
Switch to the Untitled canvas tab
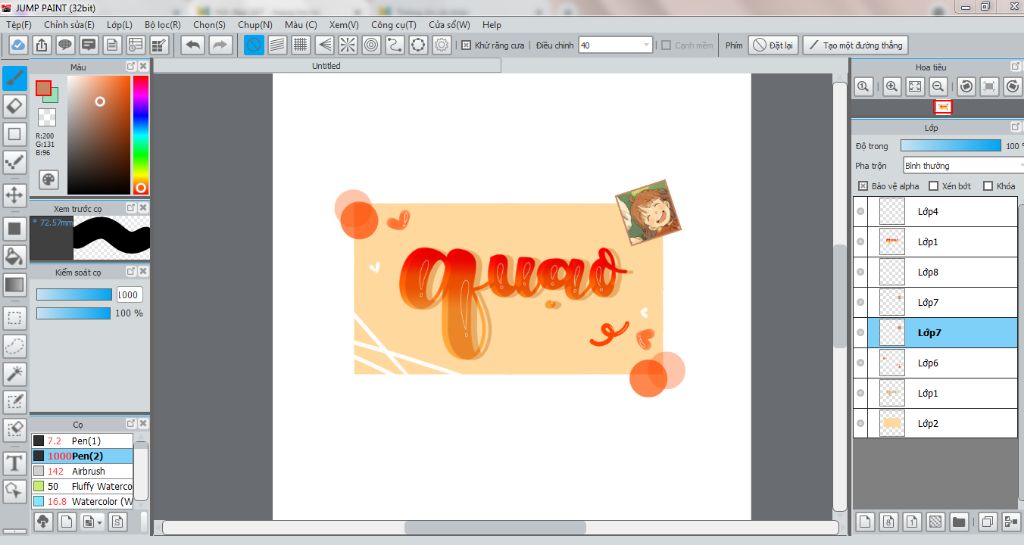pyautogui.click(x=327, y=66)
